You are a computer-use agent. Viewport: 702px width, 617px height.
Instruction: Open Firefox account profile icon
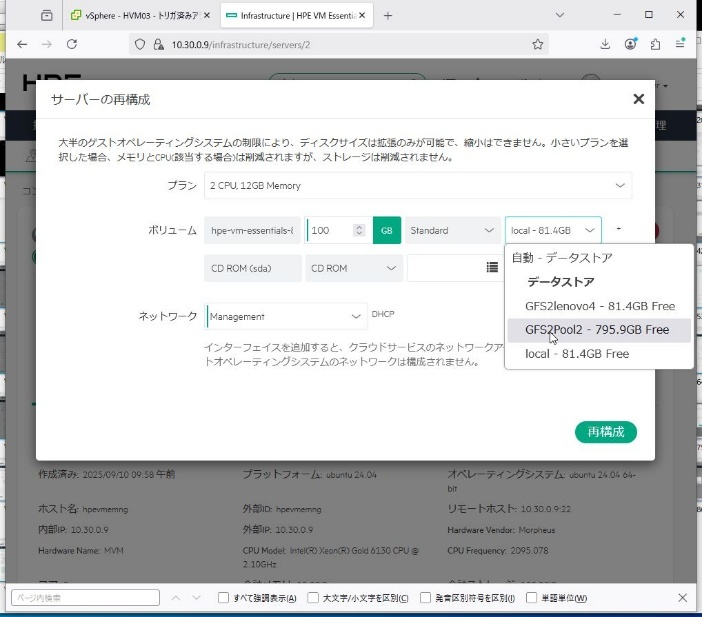click(631, 45)
